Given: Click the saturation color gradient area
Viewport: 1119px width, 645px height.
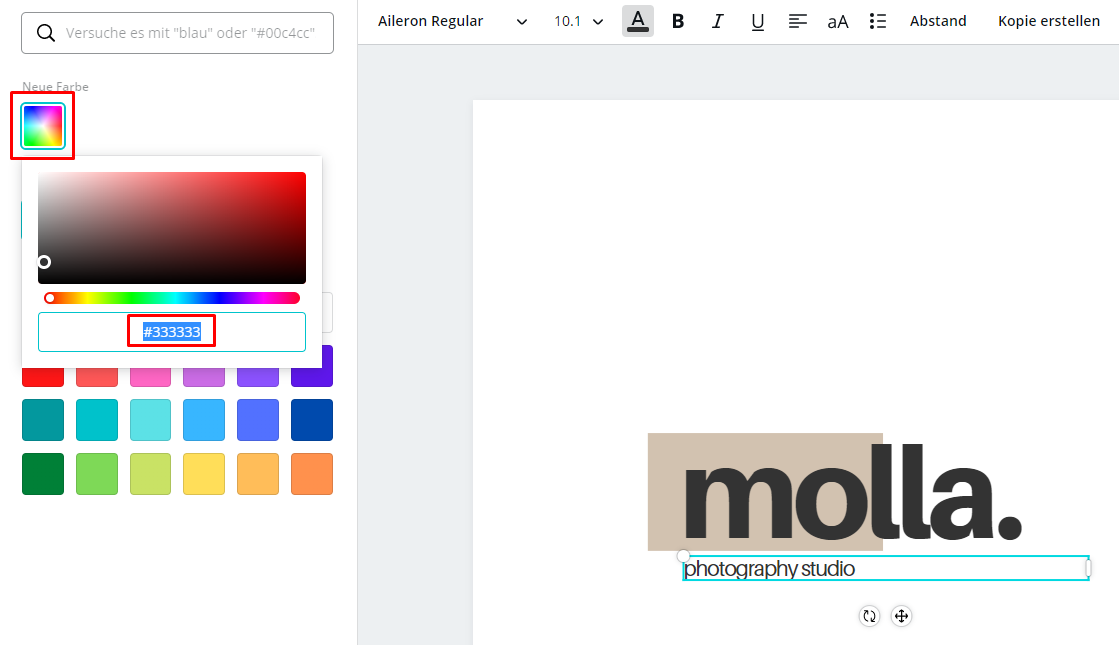Looking at the screenshot, I should [x=172, y=228].
